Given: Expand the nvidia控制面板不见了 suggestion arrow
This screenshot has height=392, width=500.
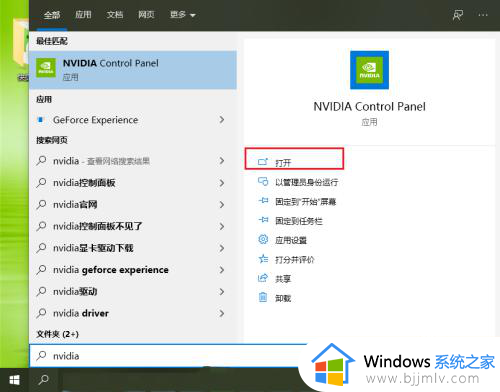Looking at the screenshot, I should (x=222, y=226).
